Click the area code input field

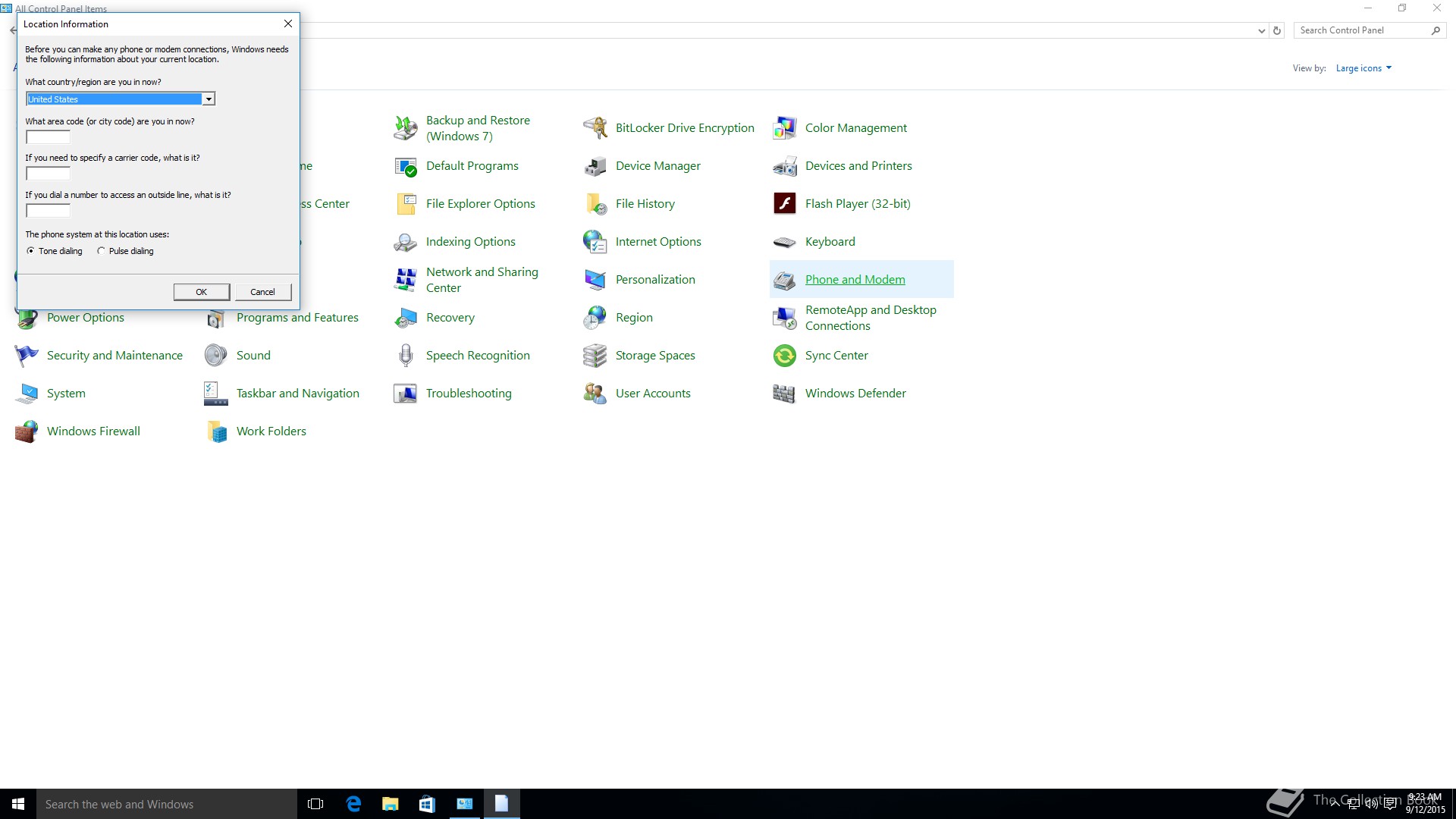(48, 137)
